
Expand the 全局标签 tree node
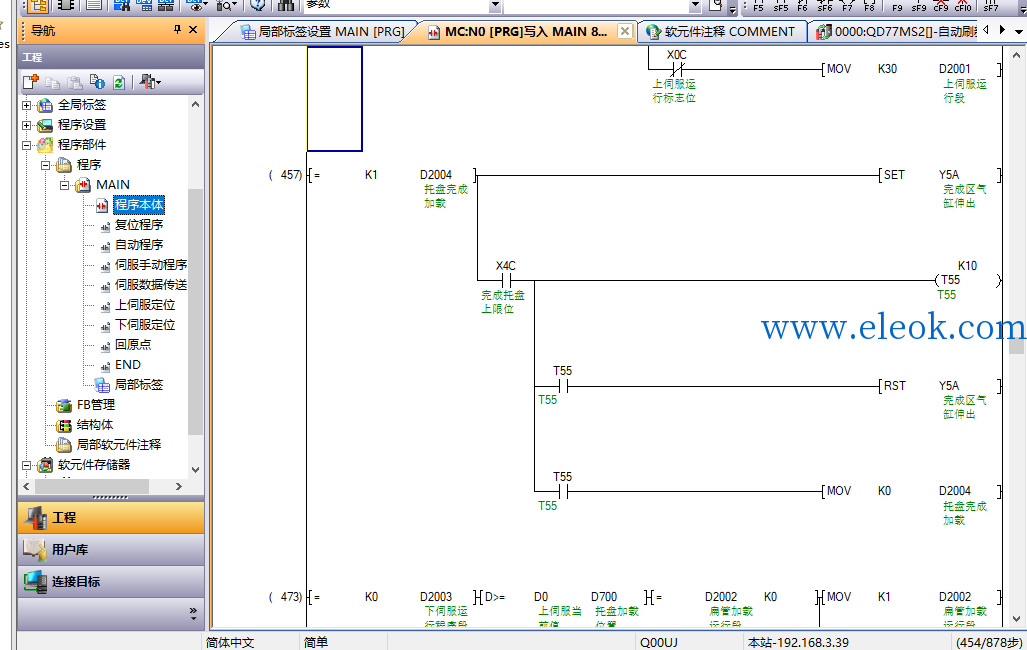(26, 105)
